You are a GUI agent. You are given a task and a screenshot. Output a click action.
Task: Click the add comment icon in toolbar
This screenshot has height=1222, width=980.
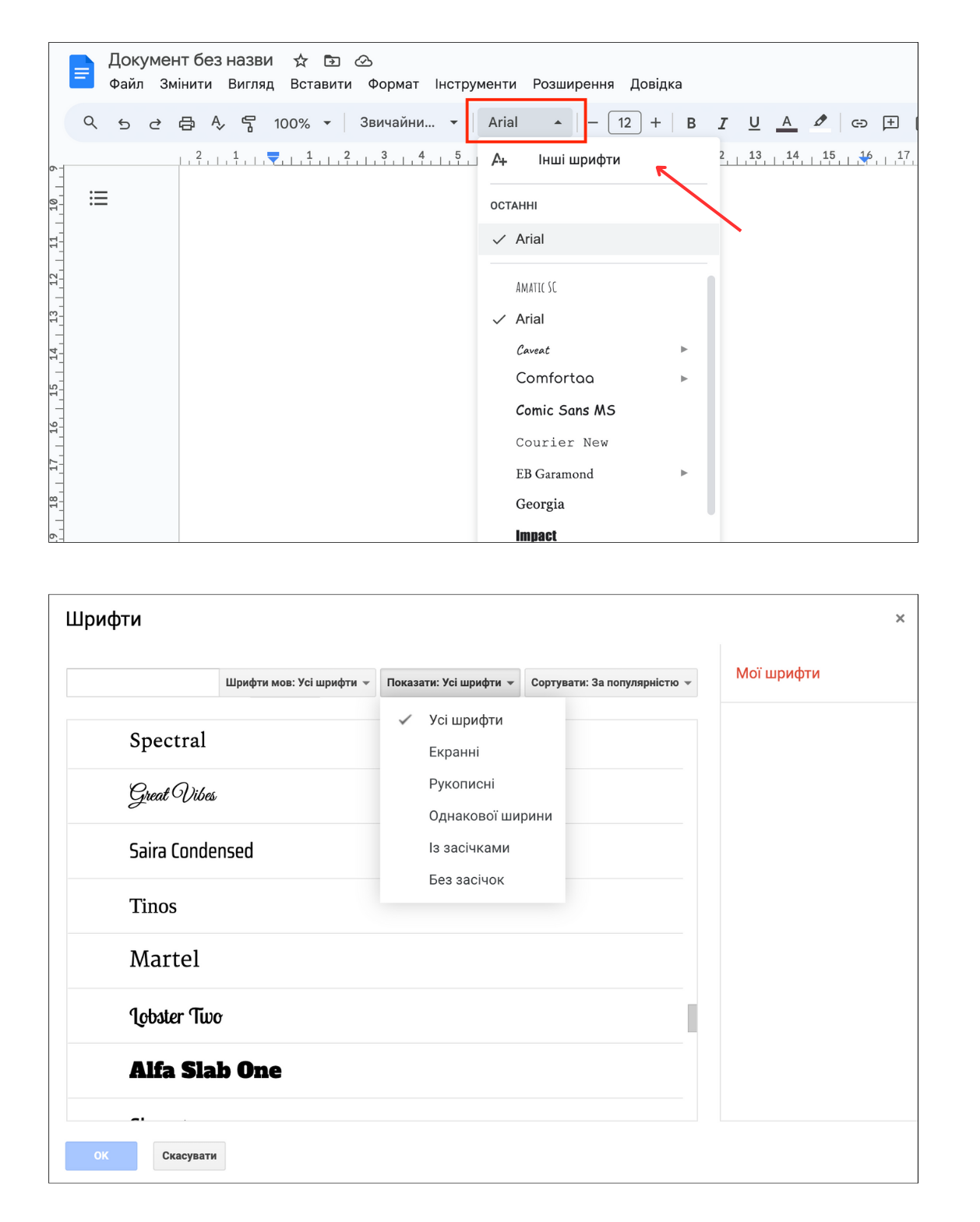click(890, 122)
